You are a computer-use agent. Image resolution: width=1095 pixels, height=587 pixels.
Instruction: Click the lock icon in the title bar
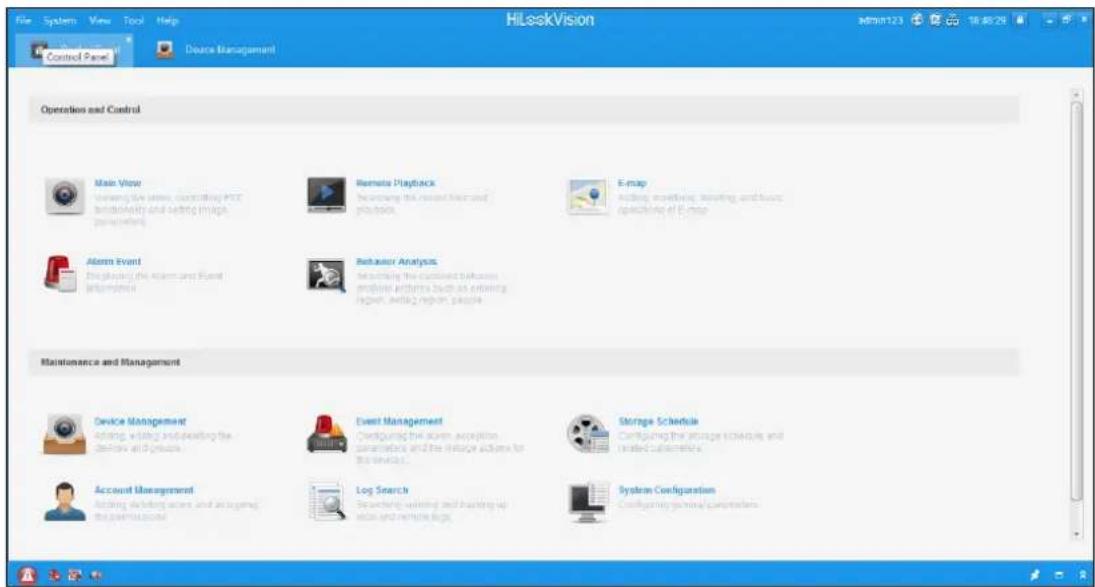pos(1020,20)
